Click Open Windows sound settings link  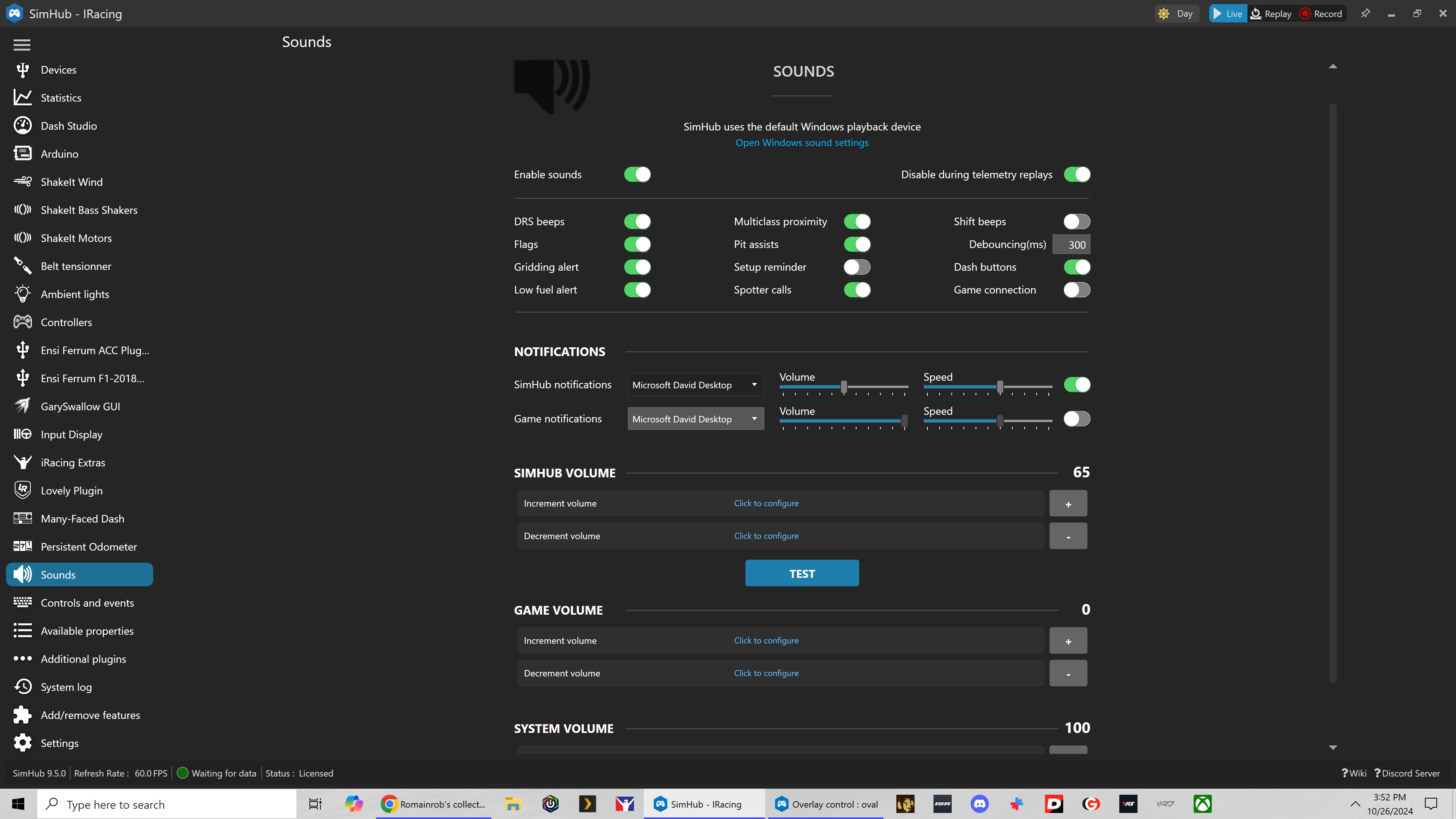[x=802, y=143]
